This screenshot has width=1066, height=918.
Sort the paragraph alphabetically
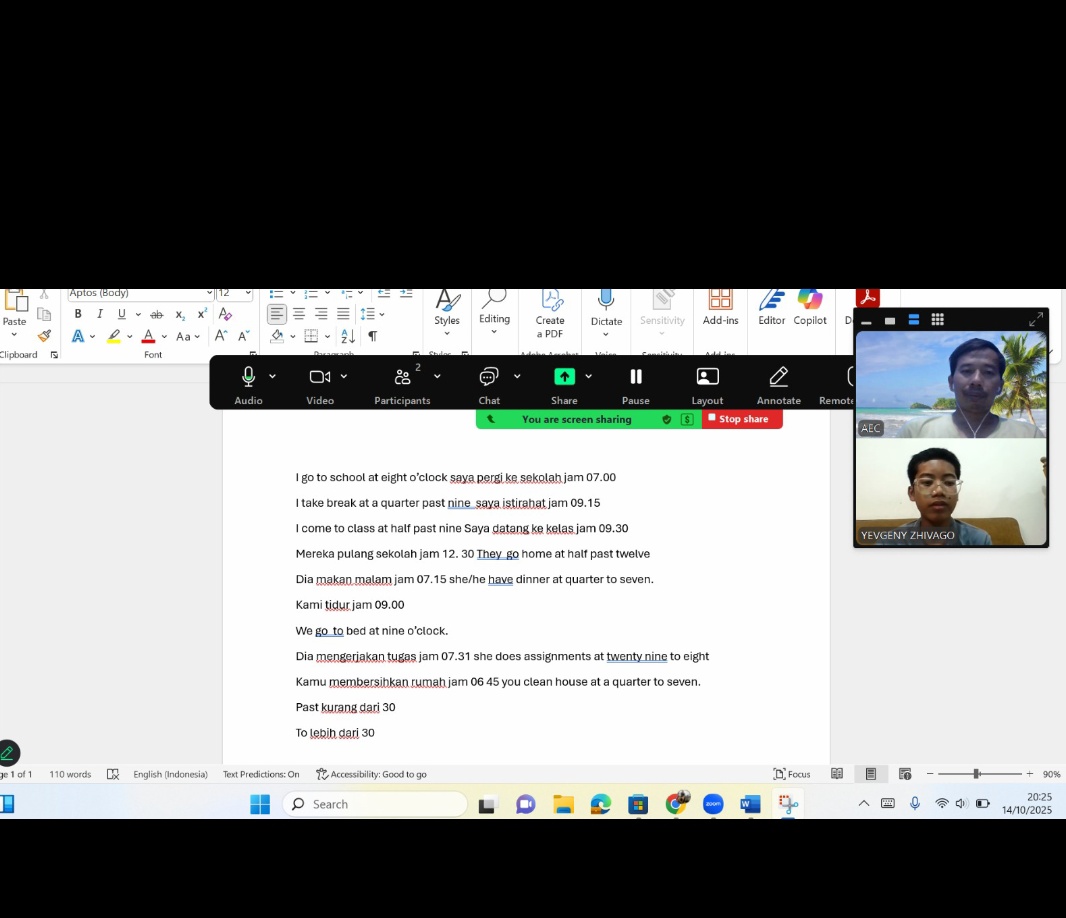[348, 336]
